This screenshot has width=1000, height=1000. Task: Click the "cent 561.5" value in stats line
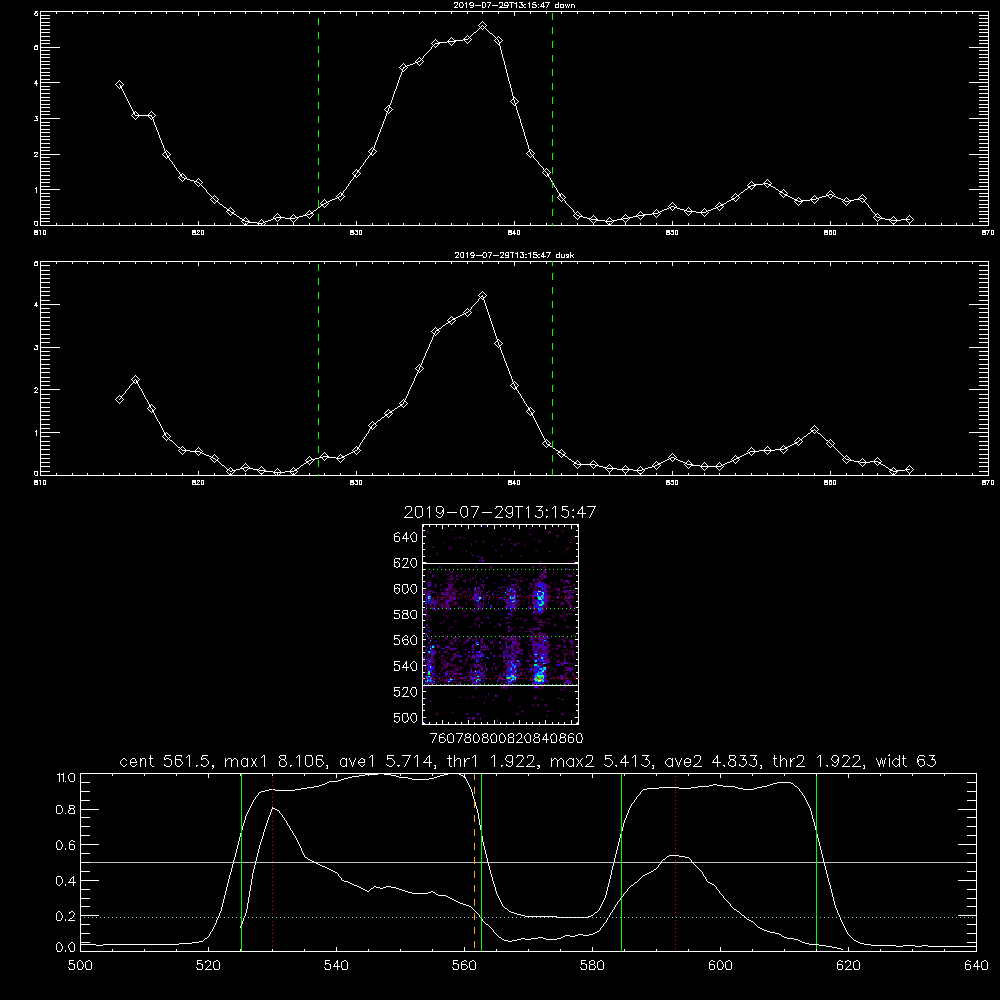pos(165,761)
